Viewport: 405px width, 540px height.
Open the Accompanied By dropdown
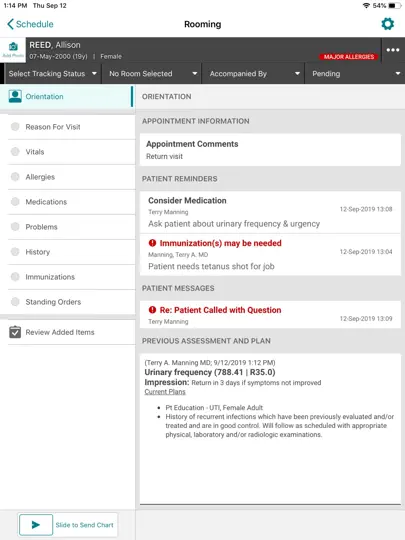[x=253, y=73]
